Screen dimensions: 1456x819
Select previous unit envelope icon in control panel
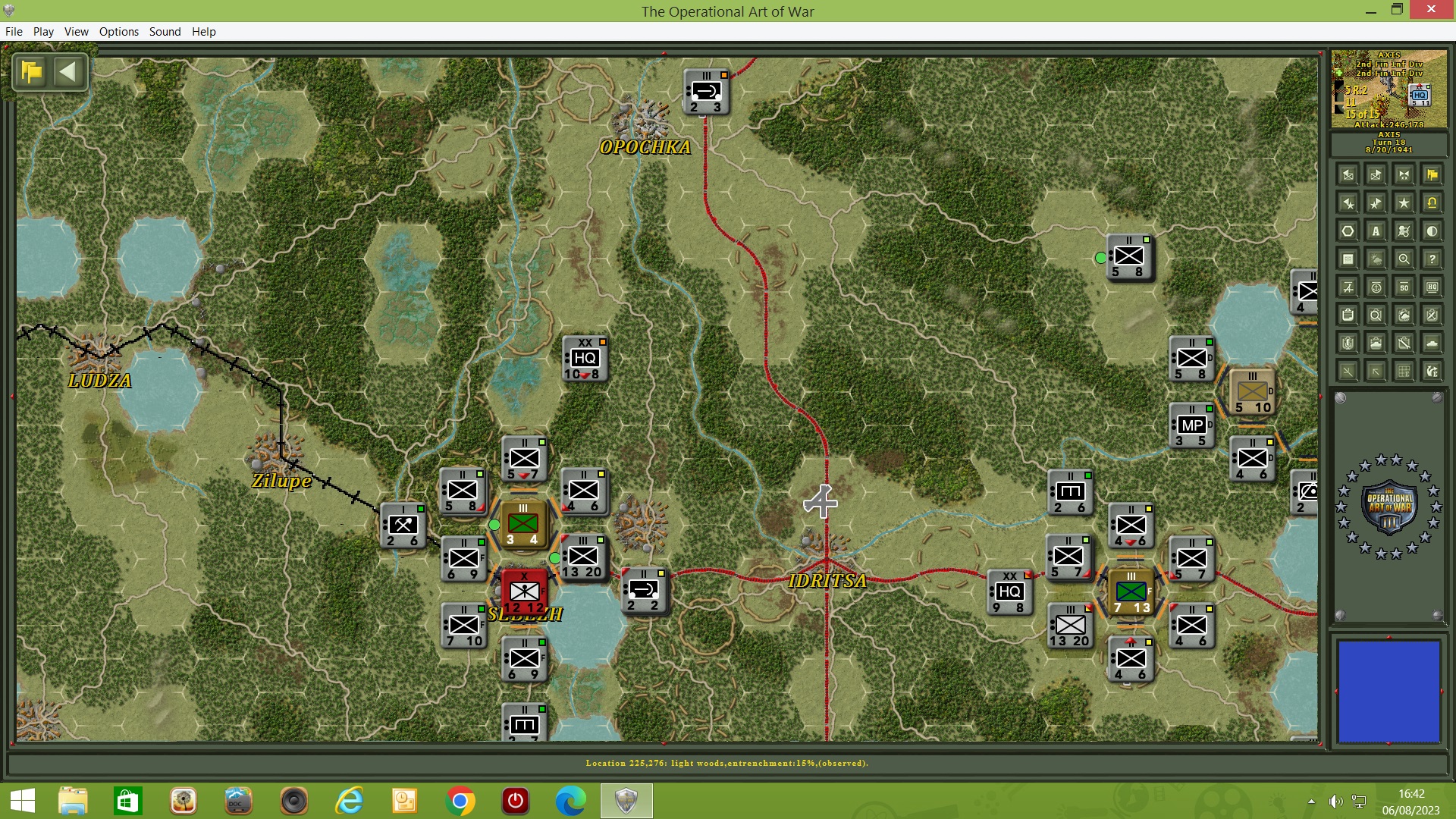coord(1348,175)
